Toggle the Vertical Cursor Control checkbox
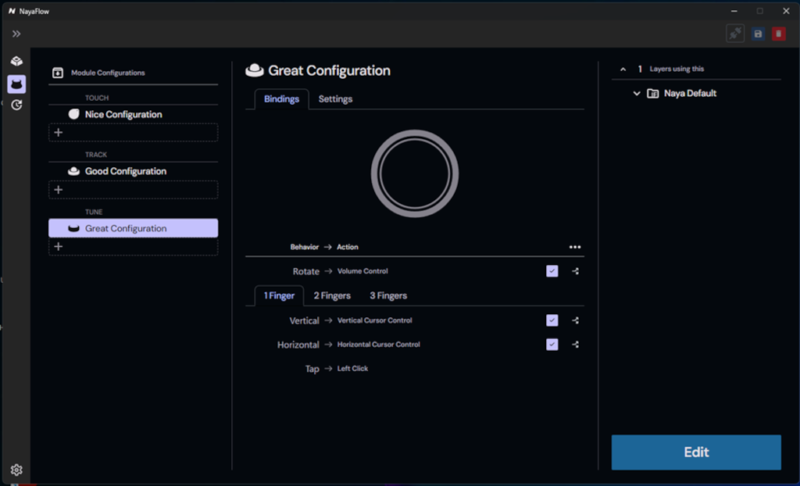 552,320
